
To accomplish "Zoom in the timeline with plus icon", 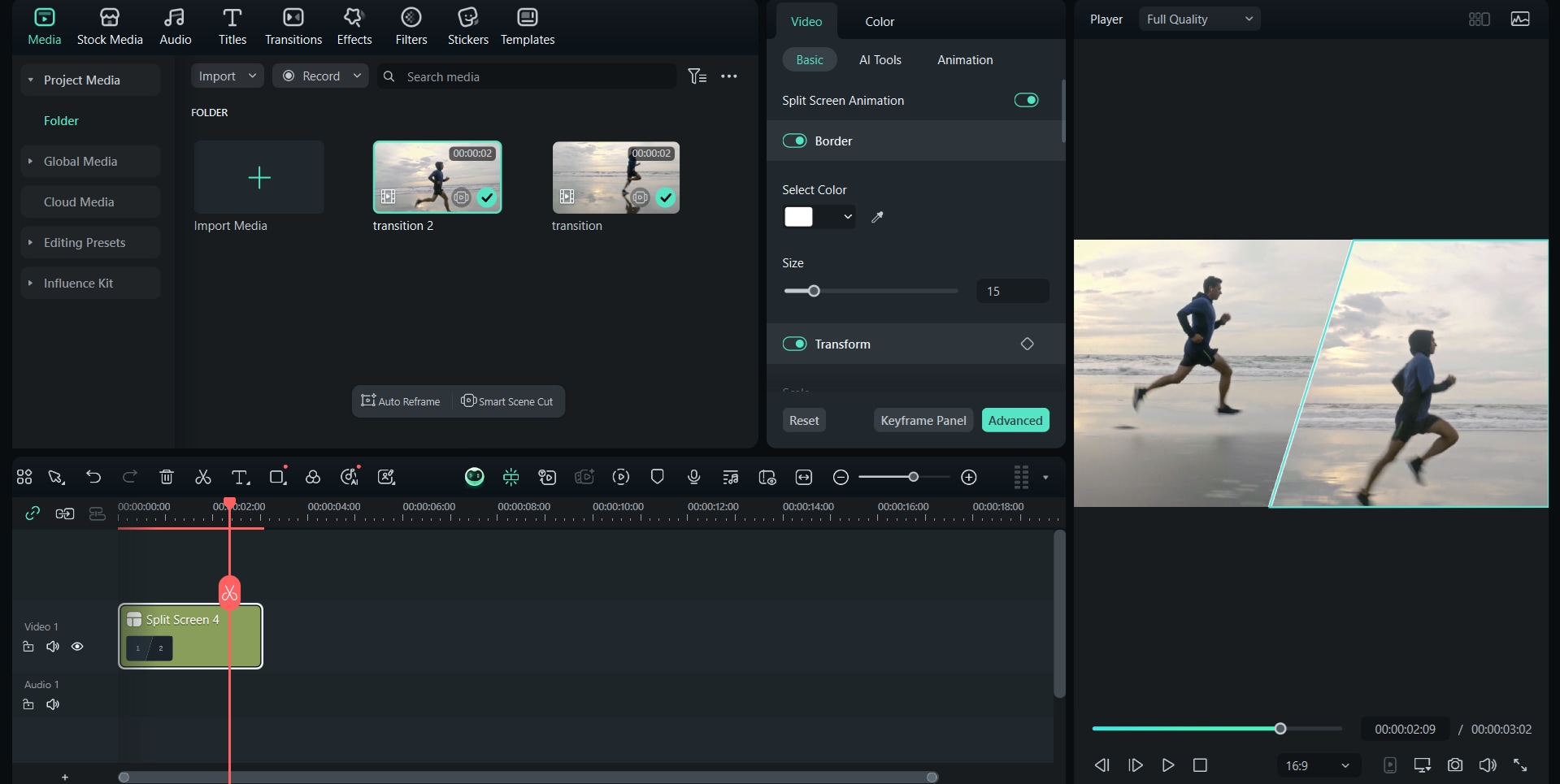I will pyautogui.click(x=969, y=477).
